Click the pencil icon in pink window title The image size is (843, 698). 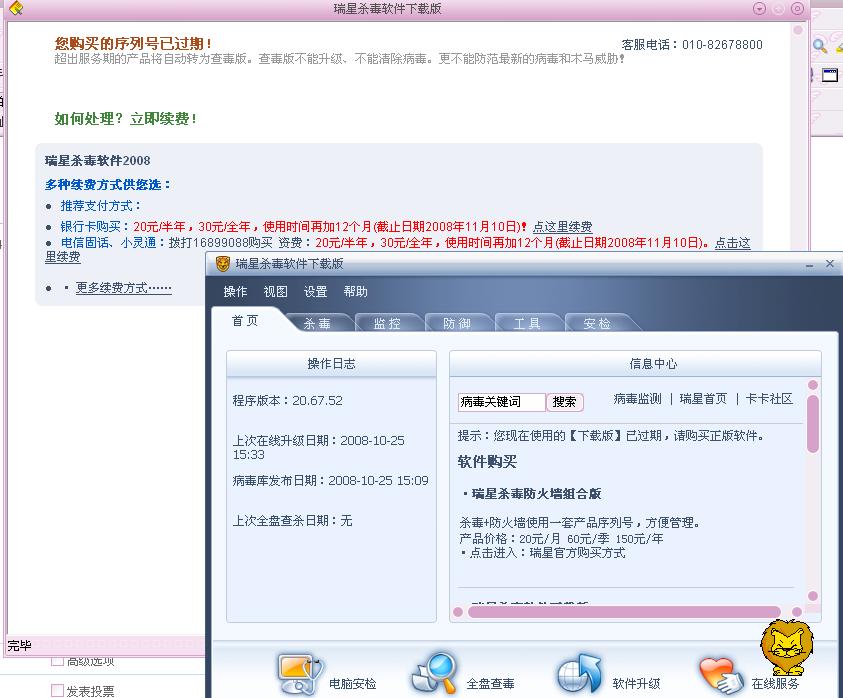tap(16, 8)
